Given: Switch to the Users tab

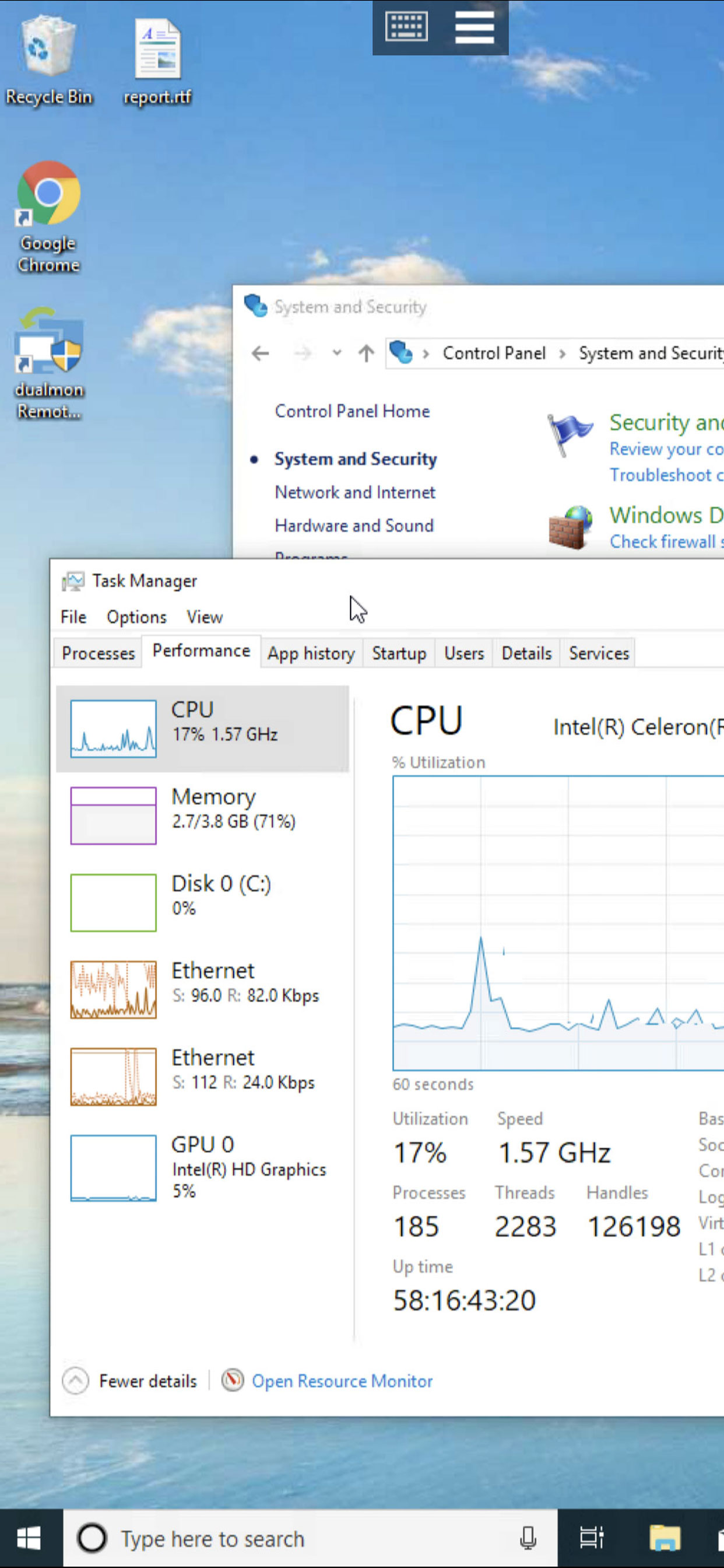Looking at the screenshot, I should pyautogui.click(x=464, y=653).
